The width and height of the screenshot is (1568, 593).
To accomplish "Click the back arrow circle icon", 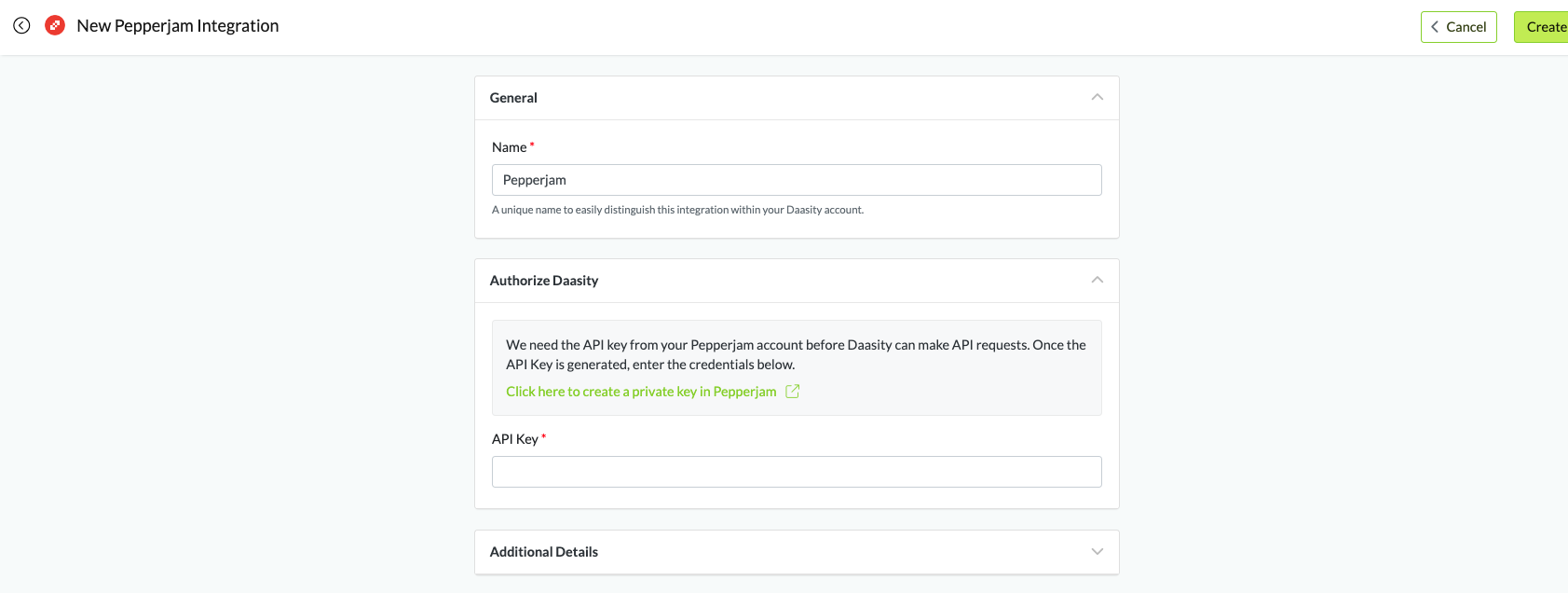I will click(x=21, y=26).
